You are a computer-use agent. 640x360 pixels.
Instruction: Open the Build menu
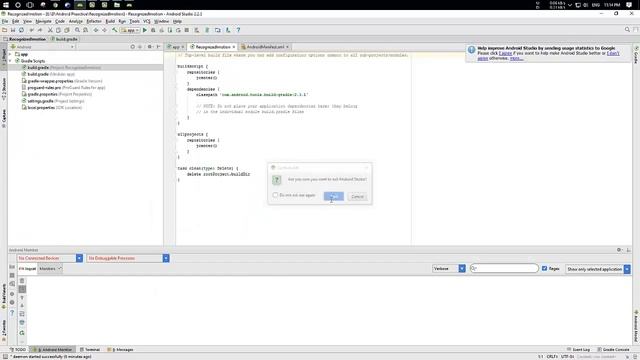click(x=110, y=21)
